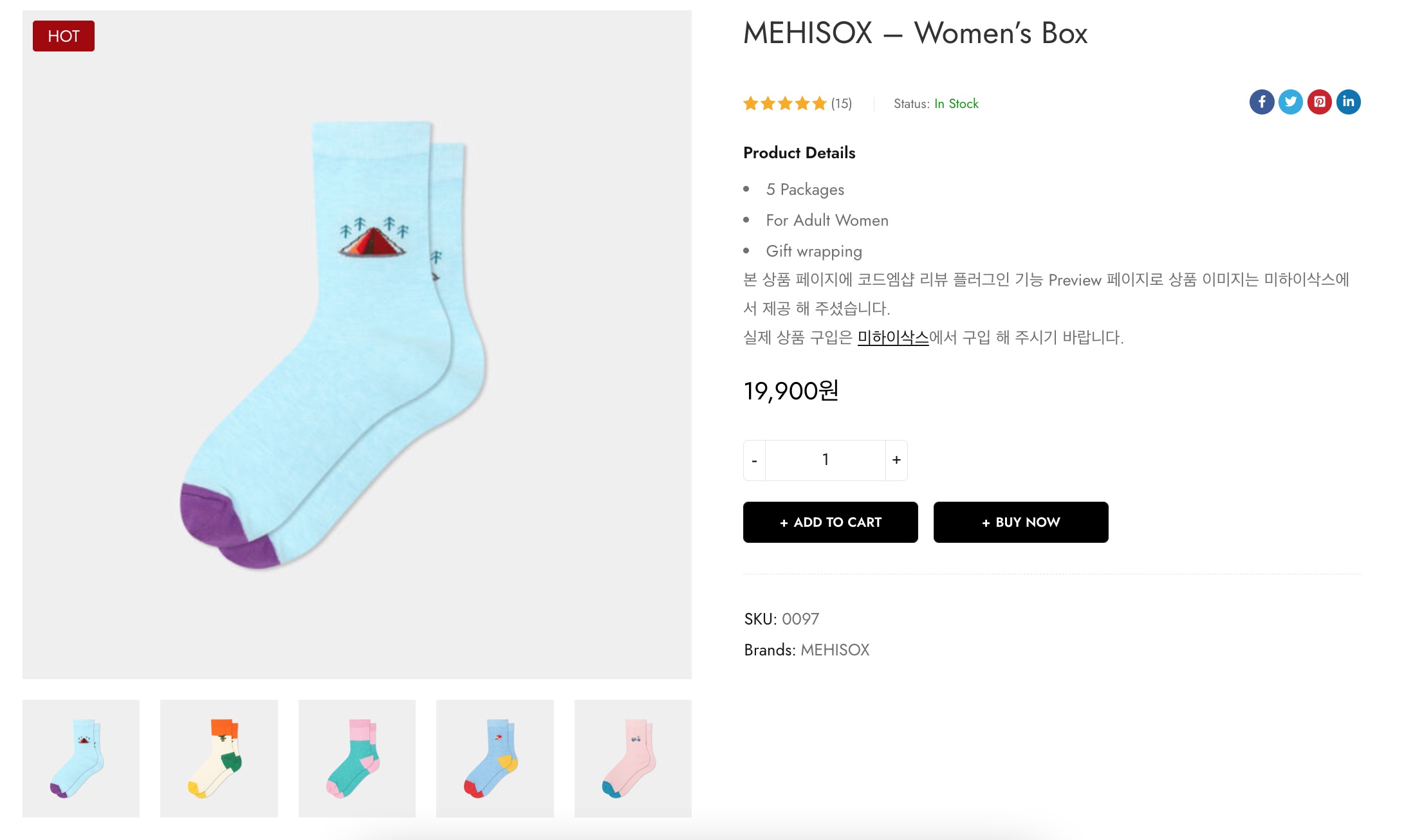
Task: Open the 미하이삭스 store link
Action: [892, 337]
